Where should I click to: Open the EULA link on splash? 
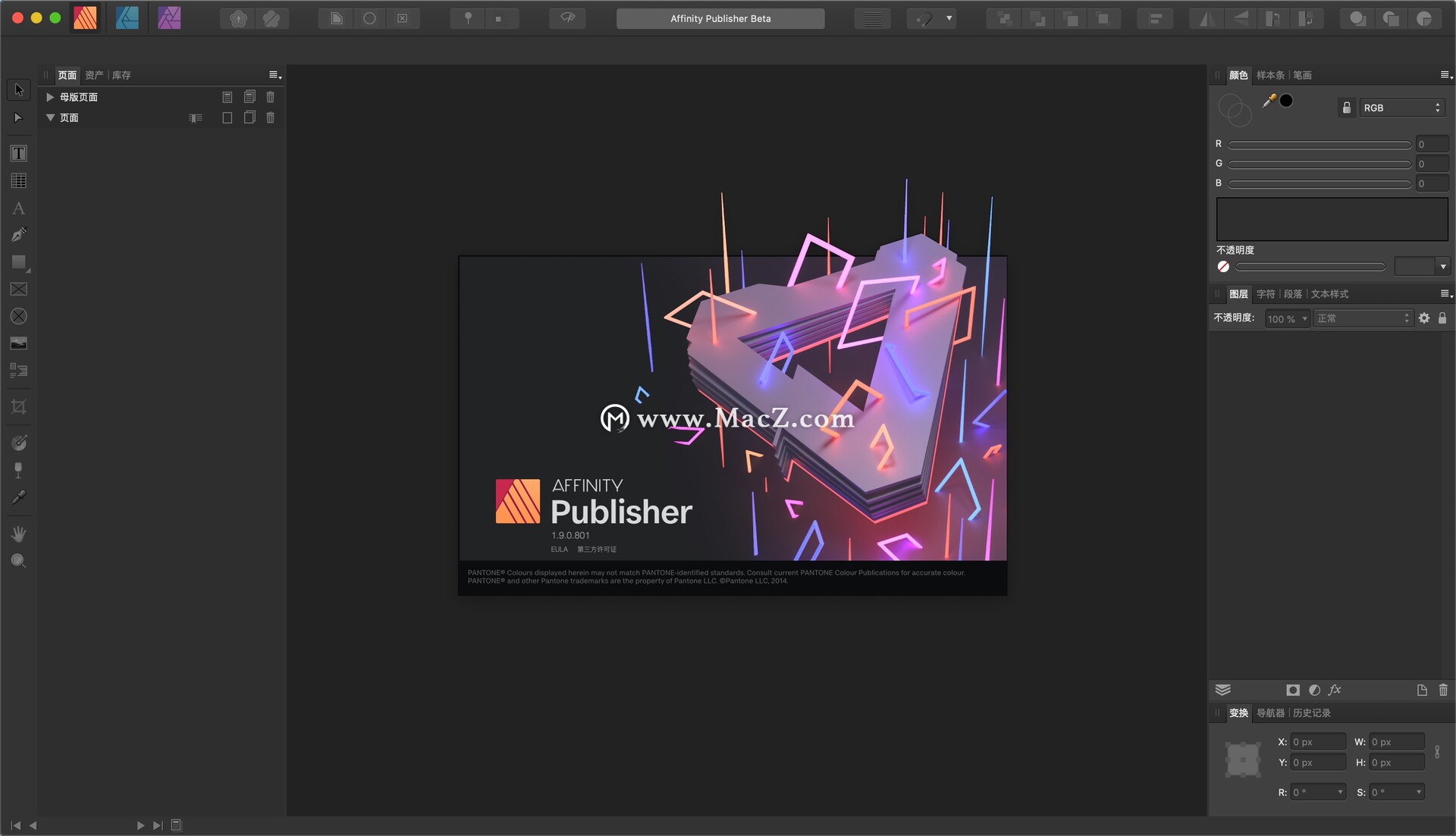559,550
